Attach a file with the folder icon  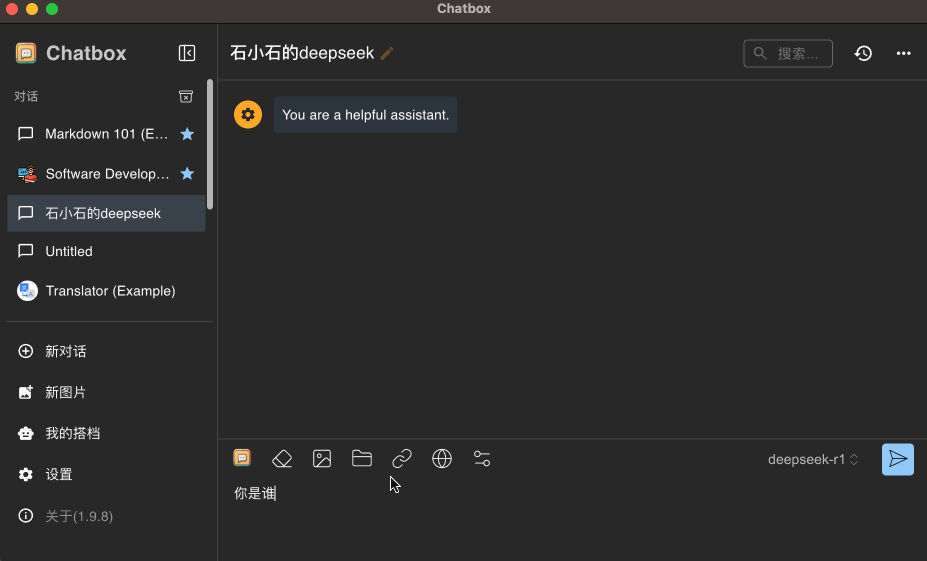(x=362, y=458)
